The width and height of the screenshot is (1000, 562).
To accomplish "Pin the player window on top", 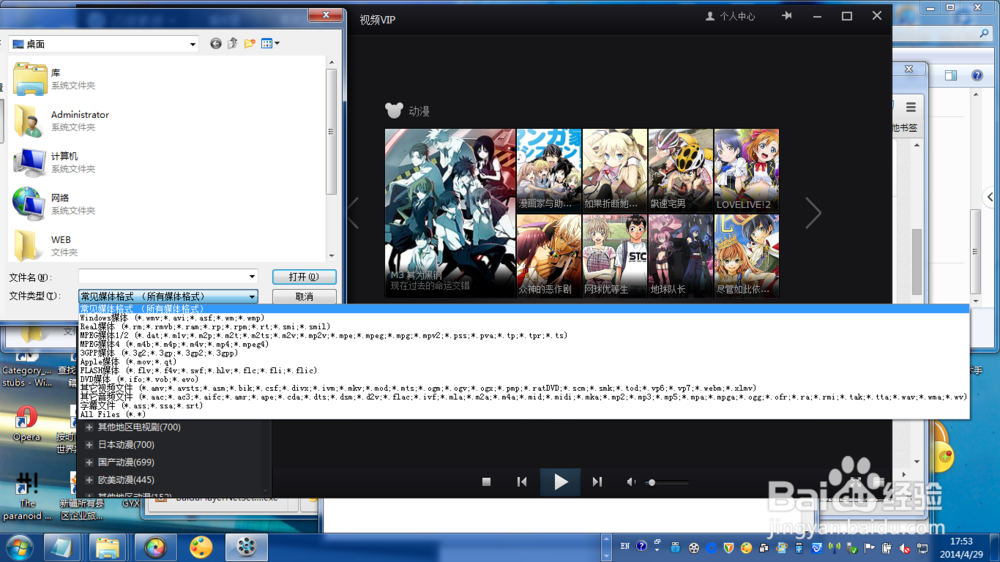I will coord(787,16).
